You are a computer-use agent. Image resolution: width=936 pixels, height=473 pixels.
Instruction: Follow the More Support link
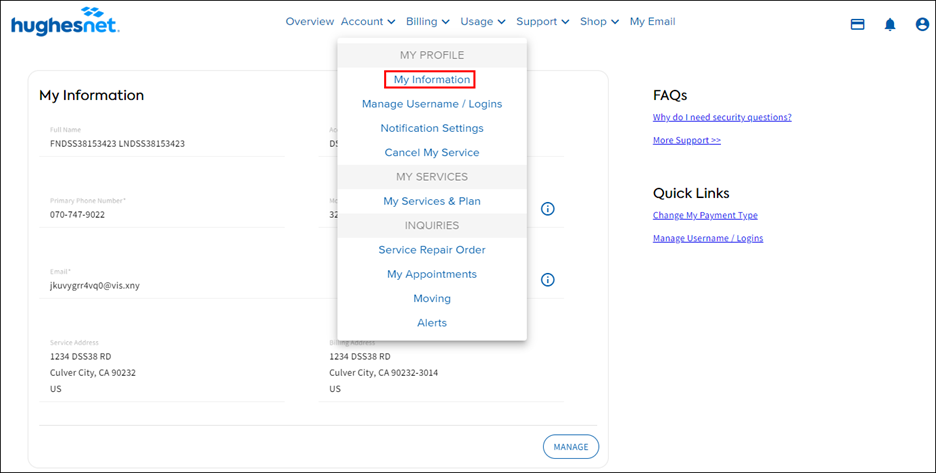(686, 140)
